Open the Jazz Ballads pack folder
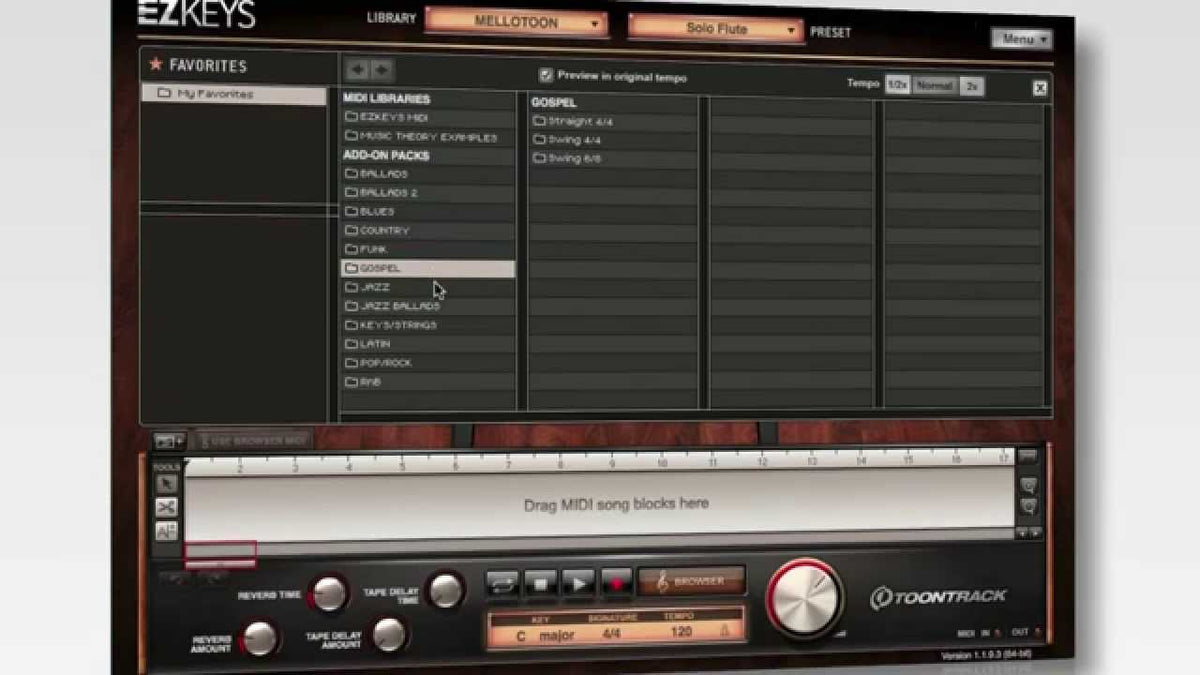 point(428,306)
